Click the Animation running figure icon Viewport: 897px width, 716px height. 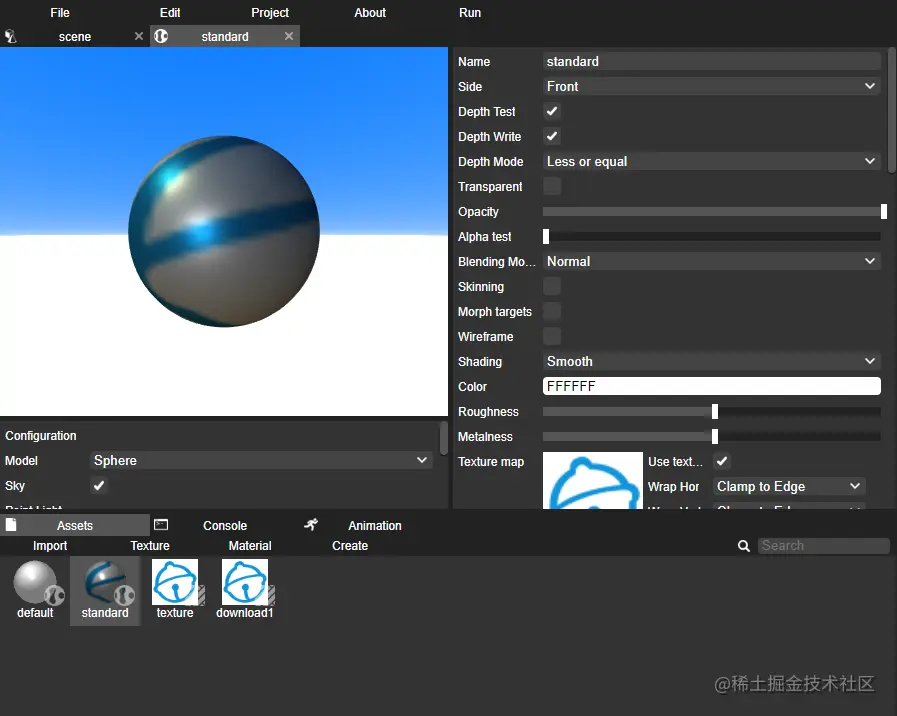pyautogui.click(x=311, y=524)
